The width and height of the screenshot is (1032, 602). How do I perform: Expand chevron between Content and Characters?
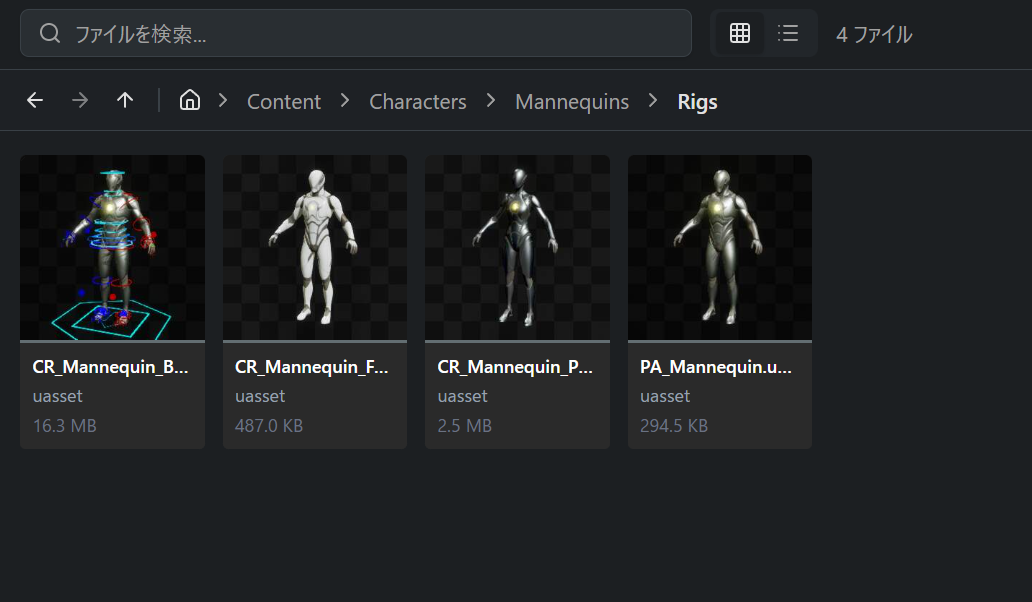[x=345, y=101]
